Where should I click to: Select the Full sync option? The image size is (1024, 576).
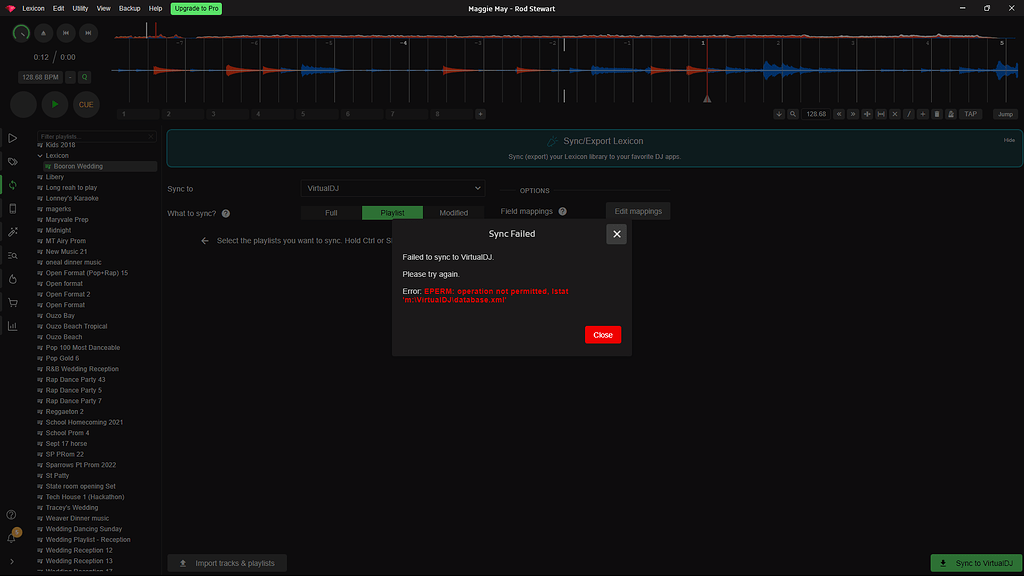pos(331,213)
